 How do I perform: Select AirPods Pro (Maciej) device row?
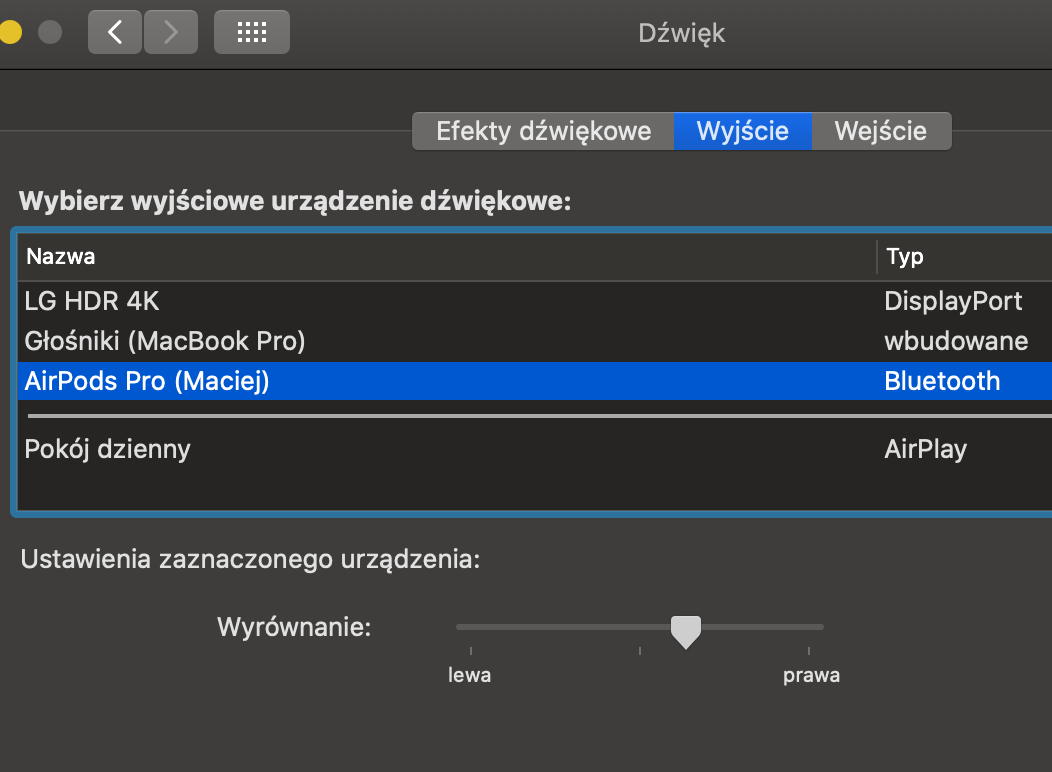click(x=147, y=381)
